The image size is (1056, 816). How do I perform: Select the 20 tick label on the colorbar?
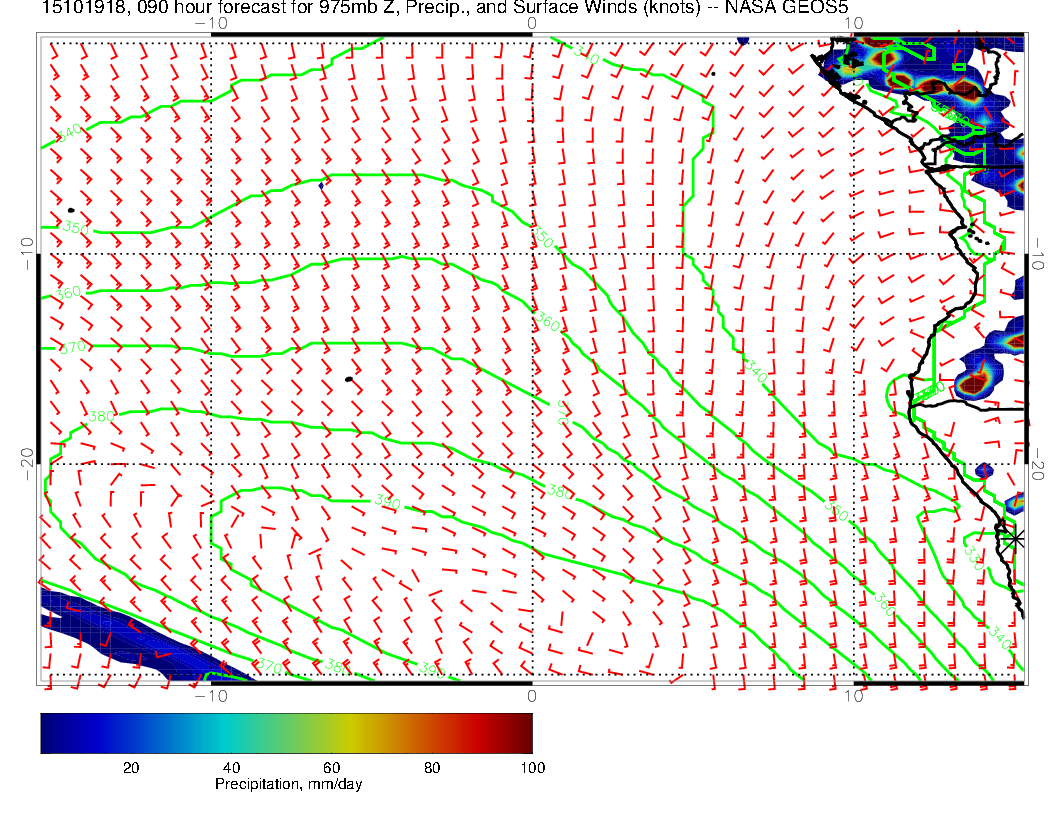(x=130, y=767)
